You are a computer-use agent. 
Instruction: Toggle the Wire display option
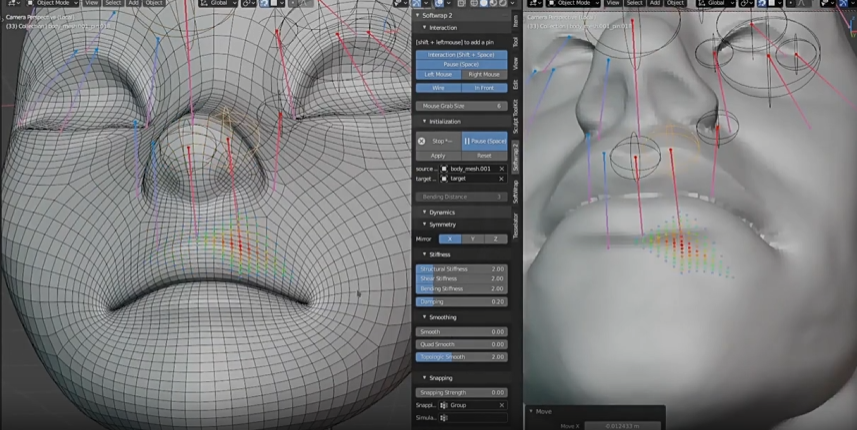pos(438,88)
